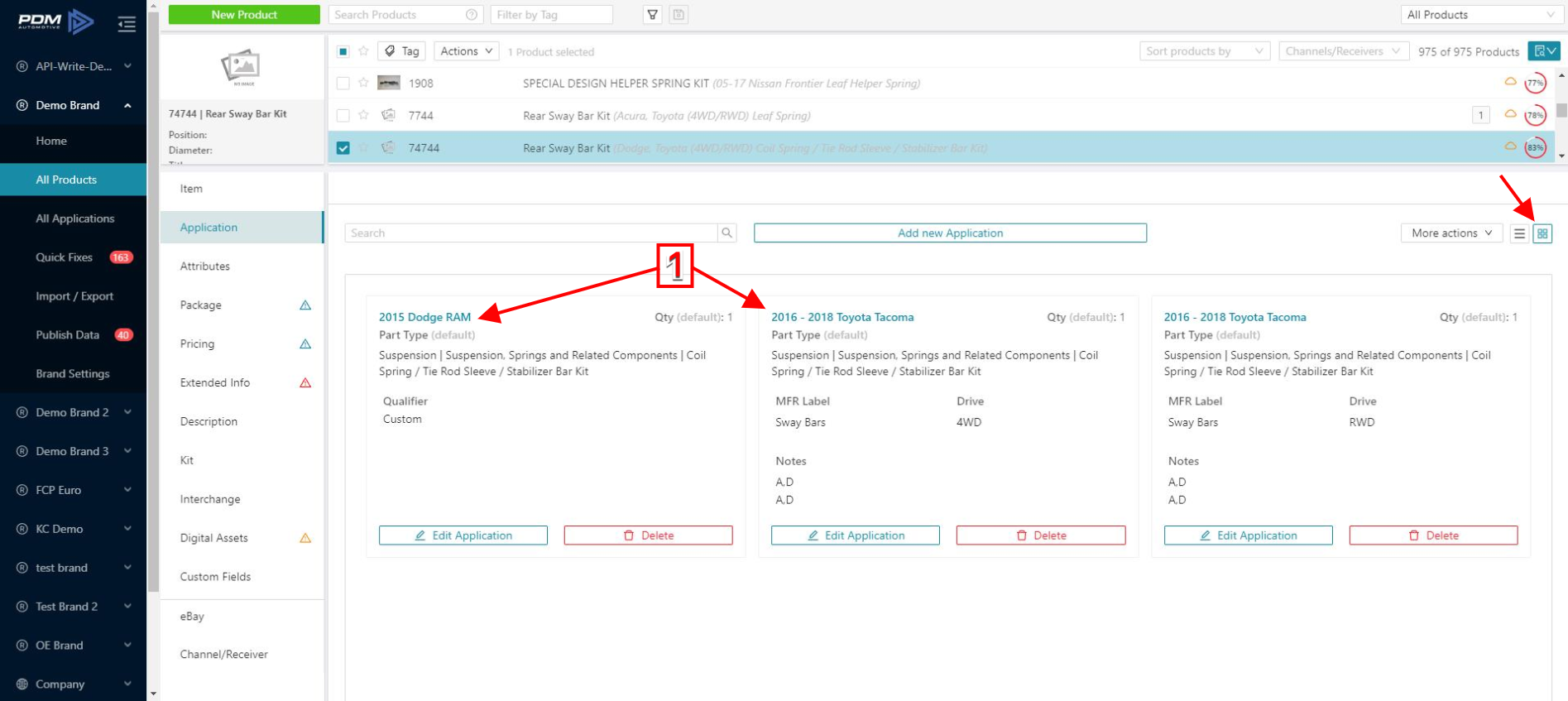Click the red Extended Info alert triangle
The image size is (1568, 701).
click(305, 383)
